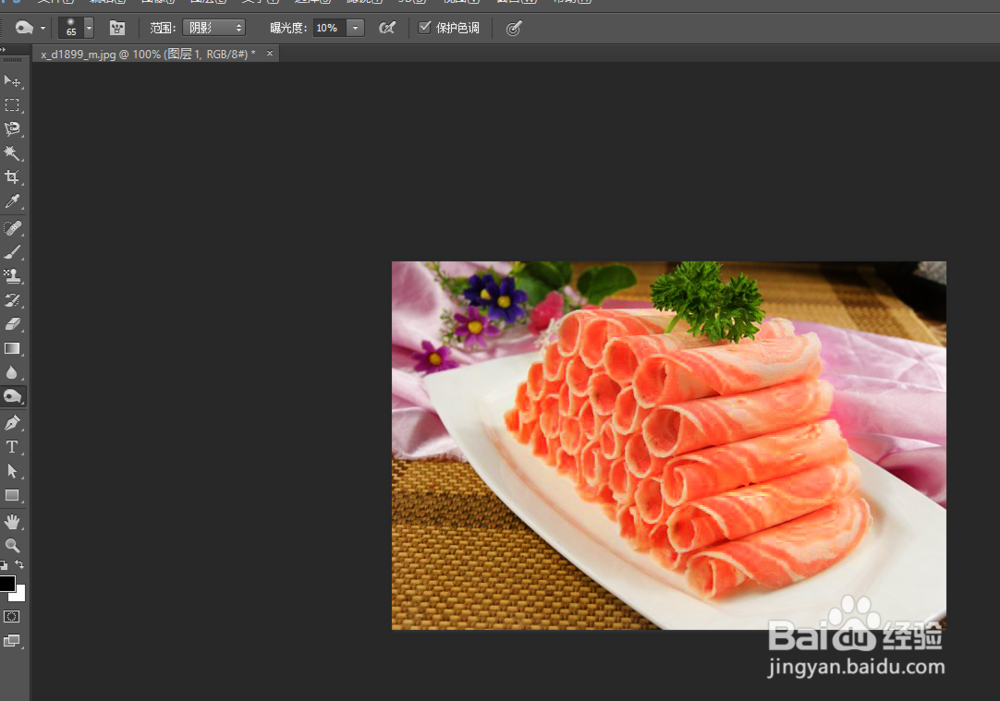Select the Clone Stamp tool
This screenshot has height=701, width=1000.
pyautogui.click(x=12, y=276)
